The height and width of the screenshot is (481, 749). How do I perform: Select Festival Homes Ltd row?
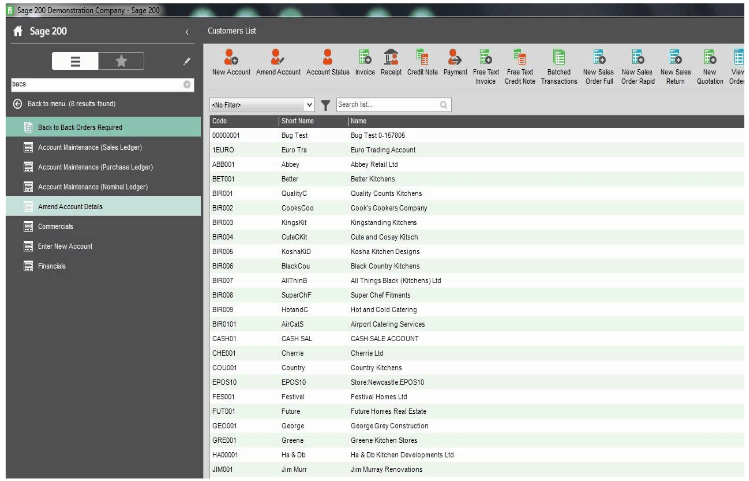click(x=477, y=397)
